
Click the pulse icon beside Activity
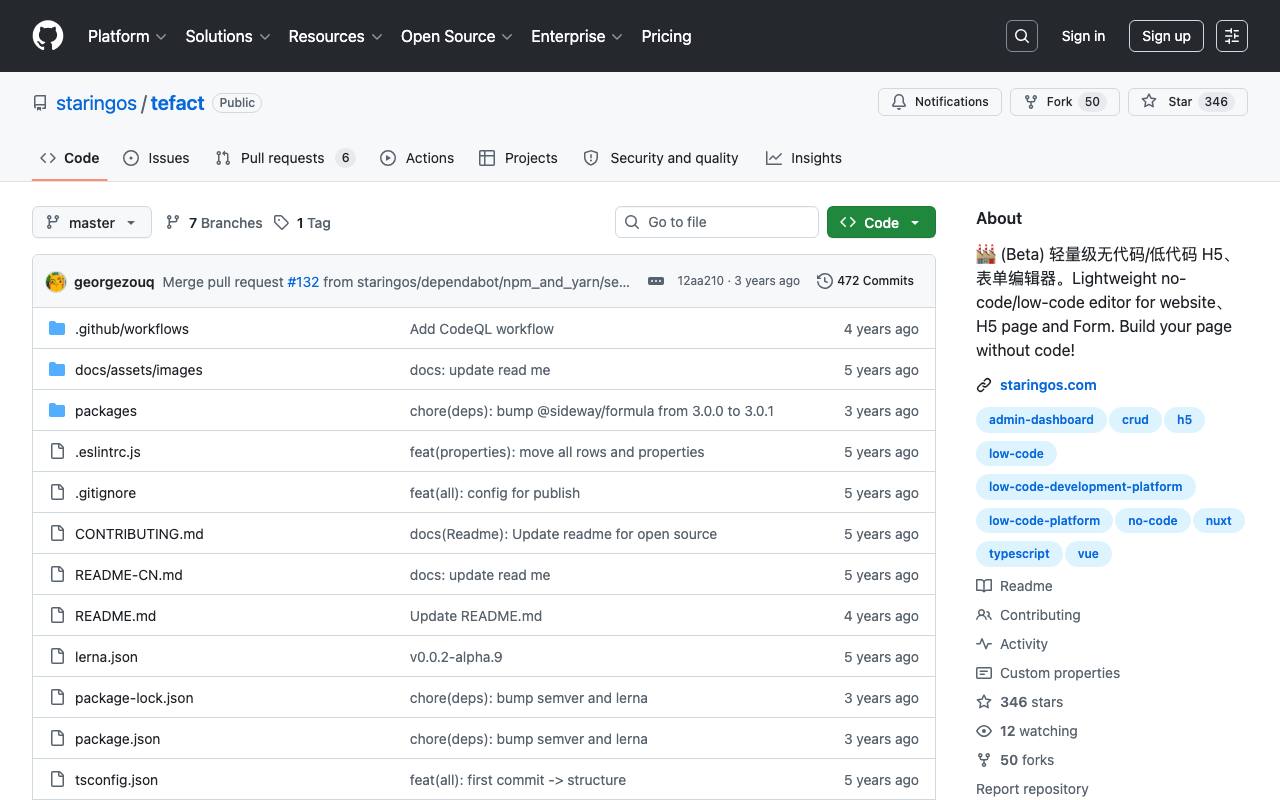984,644
